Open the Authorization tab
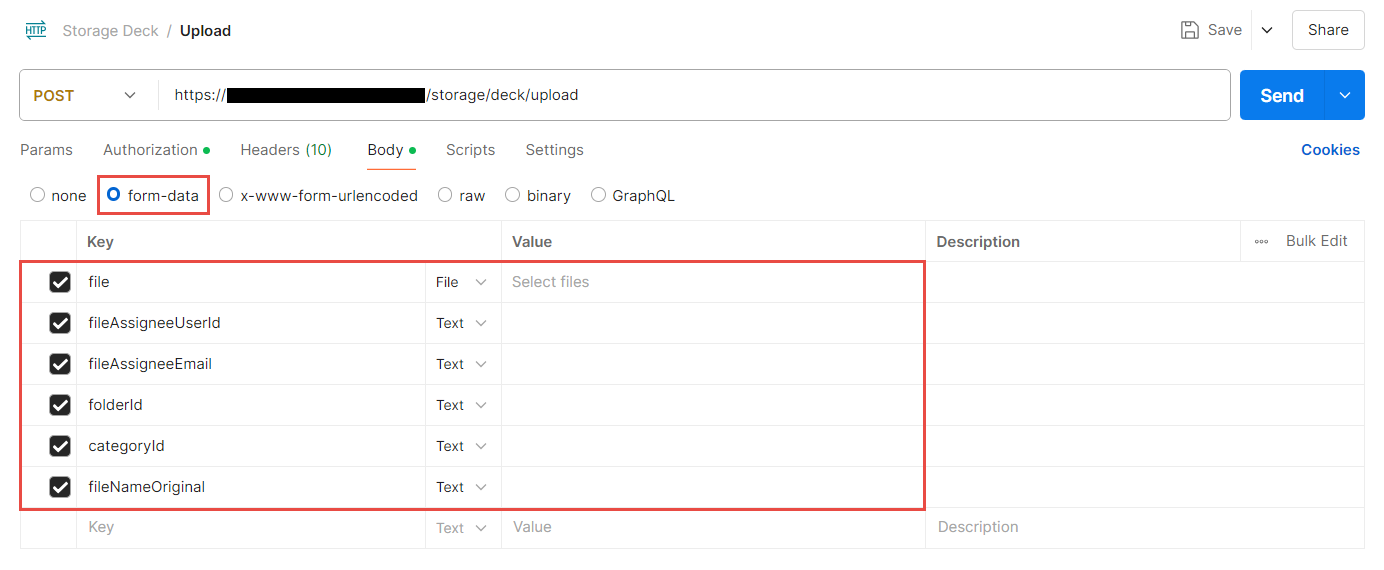 150,150
